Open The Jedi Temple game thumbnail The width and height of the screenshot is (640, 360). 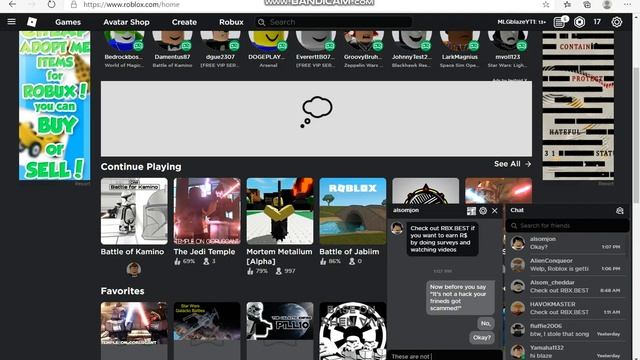(207, 211)
